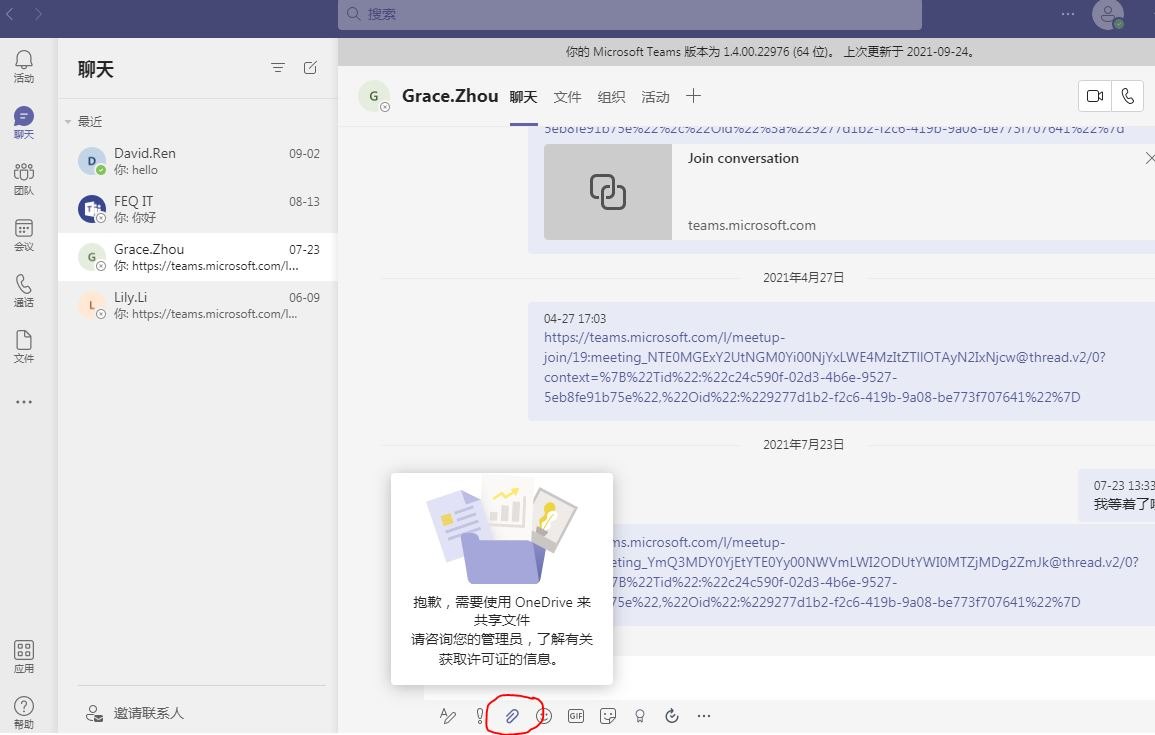Click the Approvals loop icon in toolbar

pyautogui.click(x=672, y=716)
